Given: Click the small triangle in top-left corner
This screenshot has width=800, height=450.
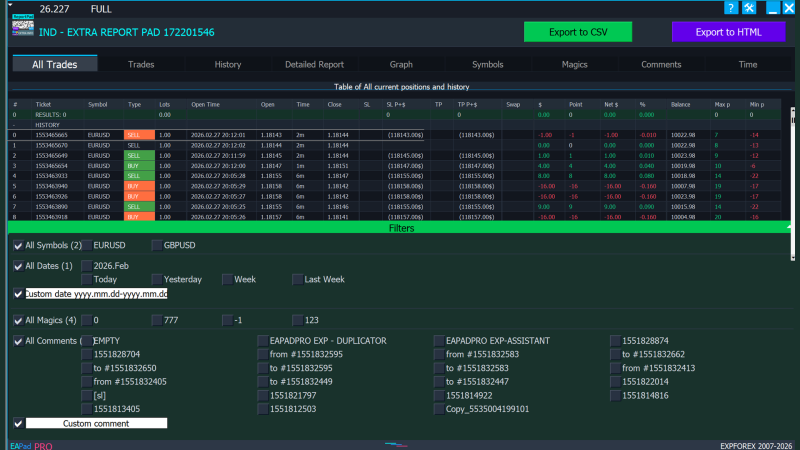Looking at the screenshot, I should pyautogui.click(x=10, y=5).
